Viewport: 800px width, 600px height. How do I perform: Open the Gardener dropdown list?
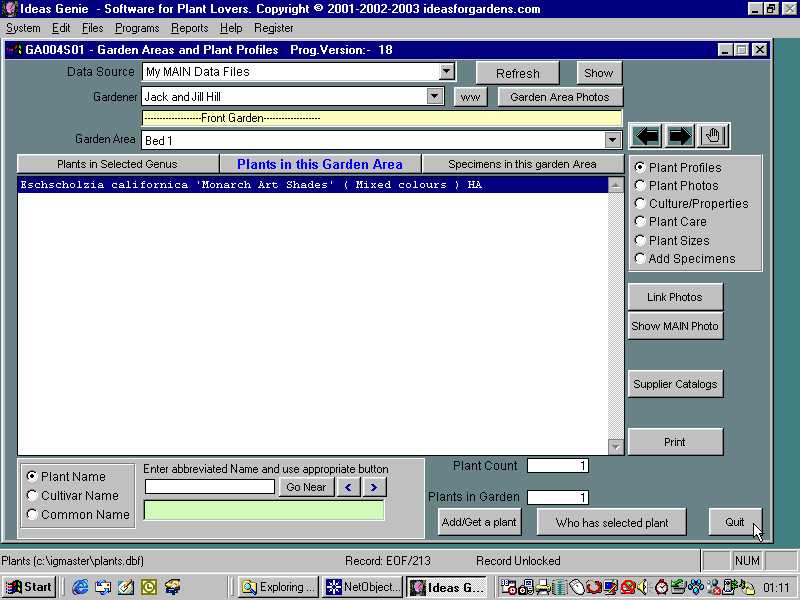pyautogui.click(x=435, y=97)
